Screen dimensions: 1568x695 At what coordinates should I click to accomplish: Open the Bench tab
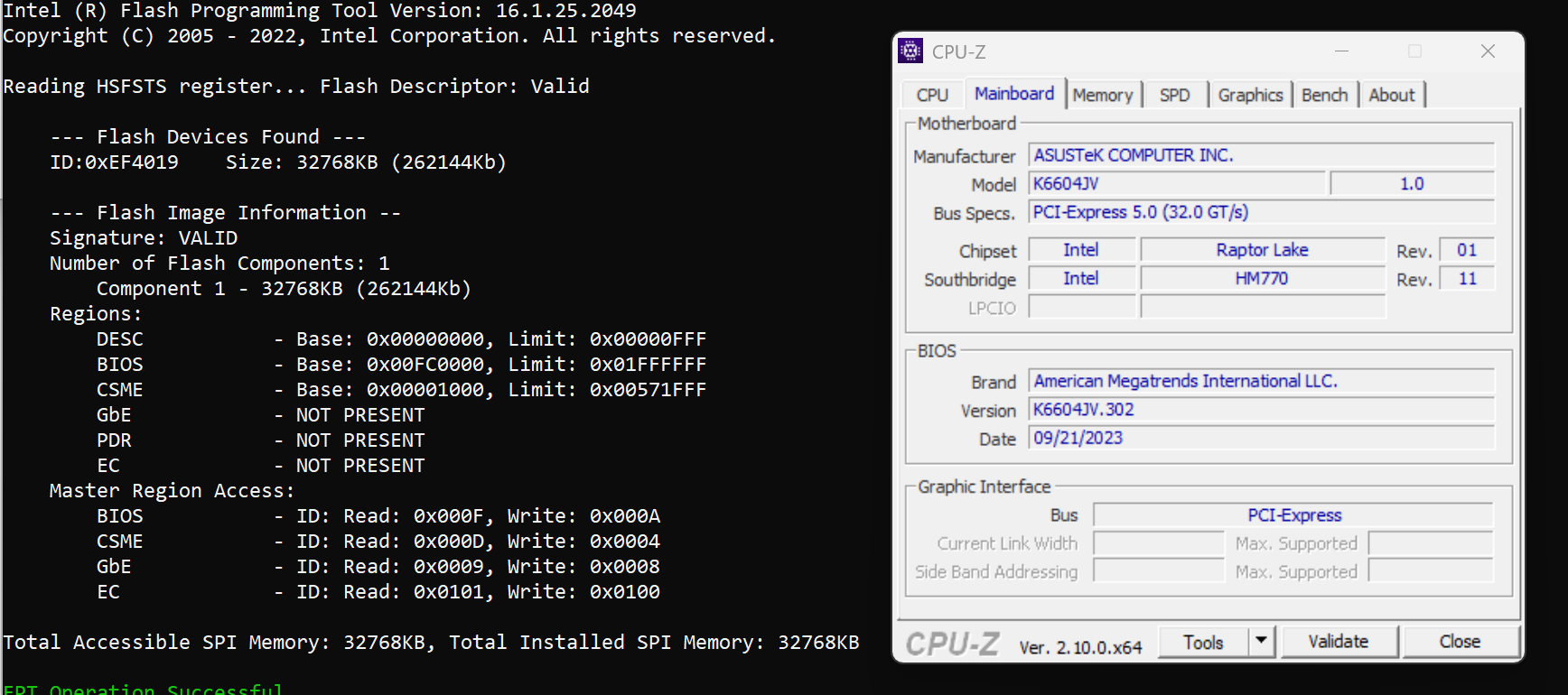1325,95
